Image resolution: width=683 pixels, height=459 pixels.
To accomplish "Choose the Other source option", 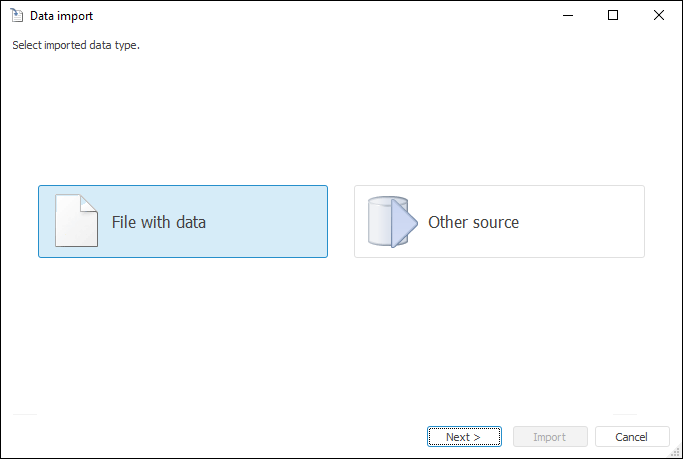I will coord(499,222).
